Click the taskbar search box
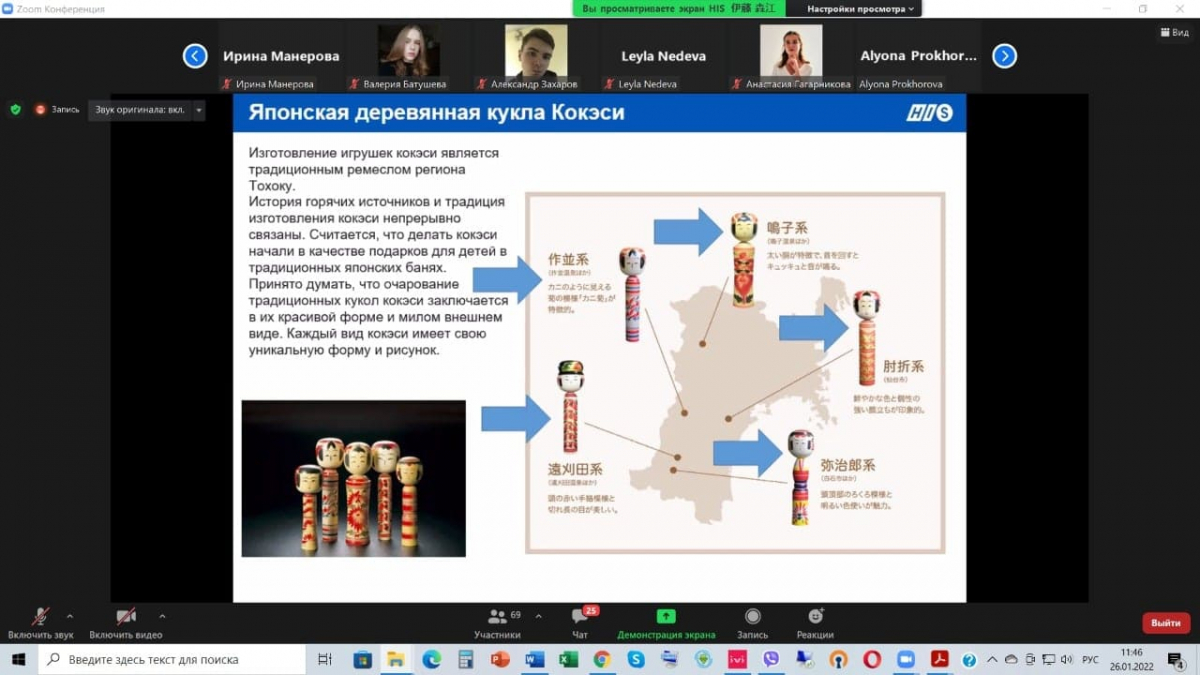The image size is (1200, 675). [171, 659]
